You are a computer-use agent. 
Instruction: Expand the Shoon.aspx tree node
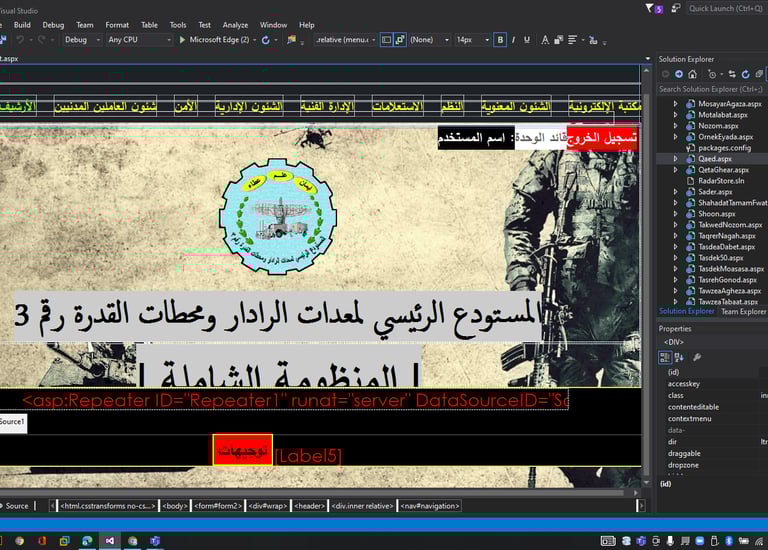click(675, 214)
